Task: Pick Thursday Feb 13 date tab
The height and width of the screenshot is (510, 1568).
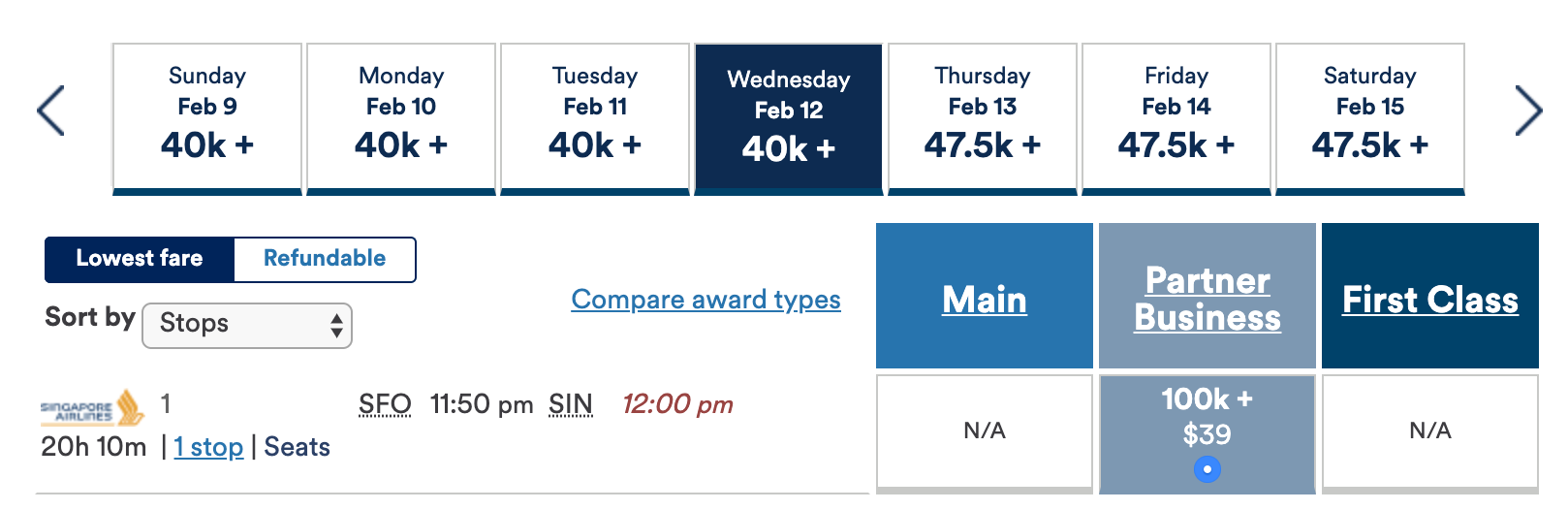Action: tap(983, 118)
